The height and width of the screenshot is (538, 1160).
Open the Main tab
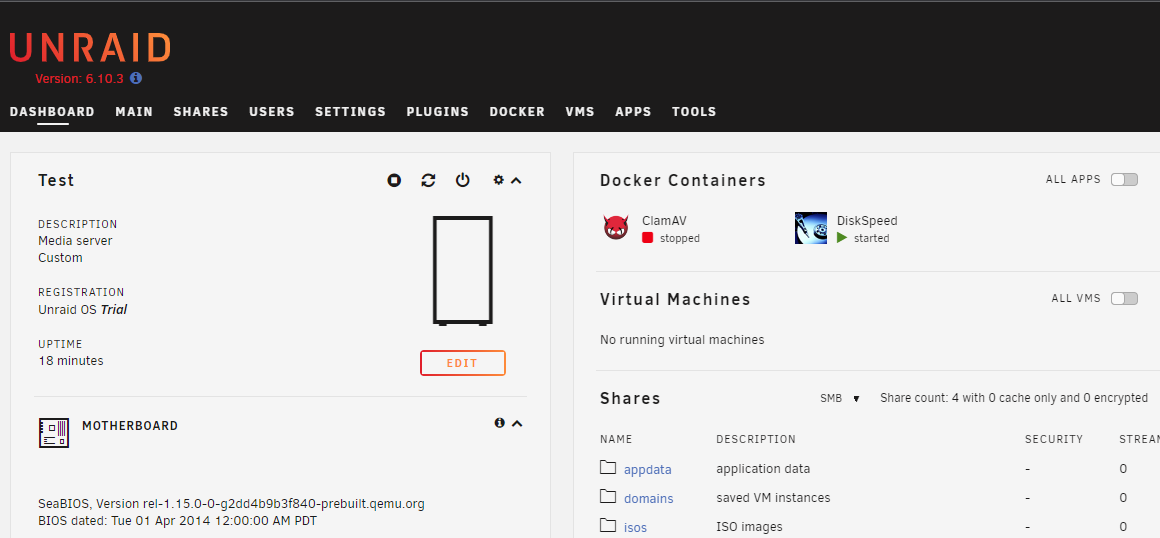click(134, 112)
